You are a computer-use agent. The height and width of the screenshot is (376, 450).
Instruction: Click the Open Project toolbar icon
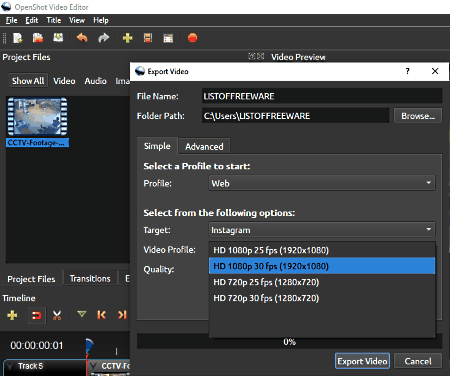(38, 38)
